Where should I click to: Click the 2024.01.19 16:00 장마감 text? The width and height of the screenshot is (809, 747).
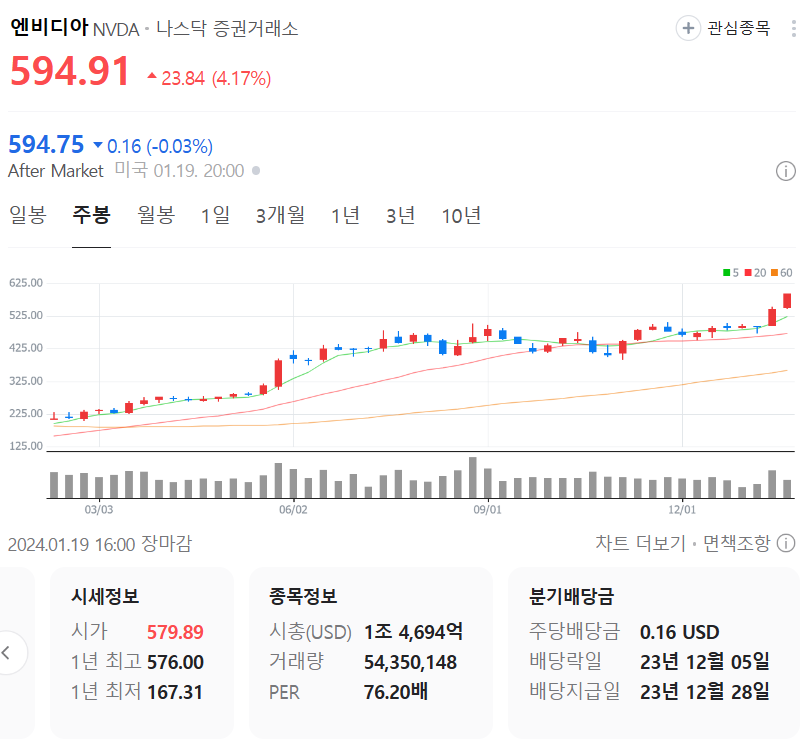click(100, 544)
